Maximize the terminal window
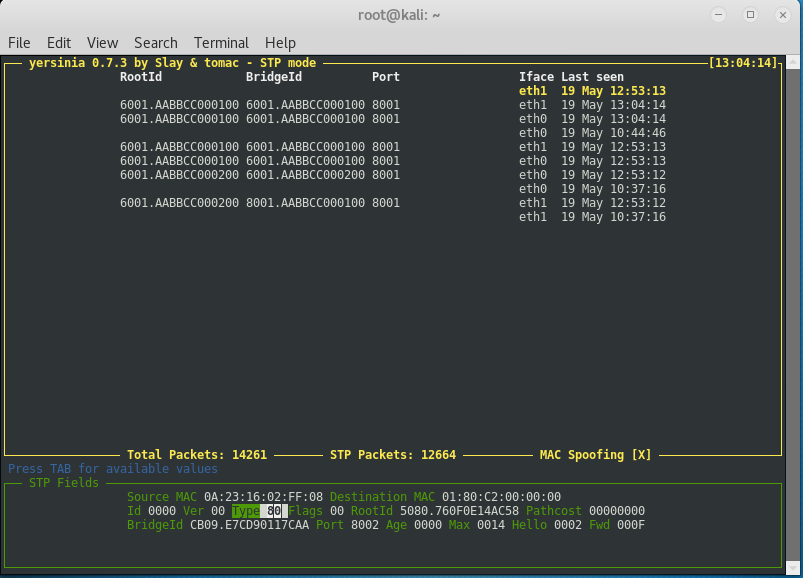 (750, 15)
